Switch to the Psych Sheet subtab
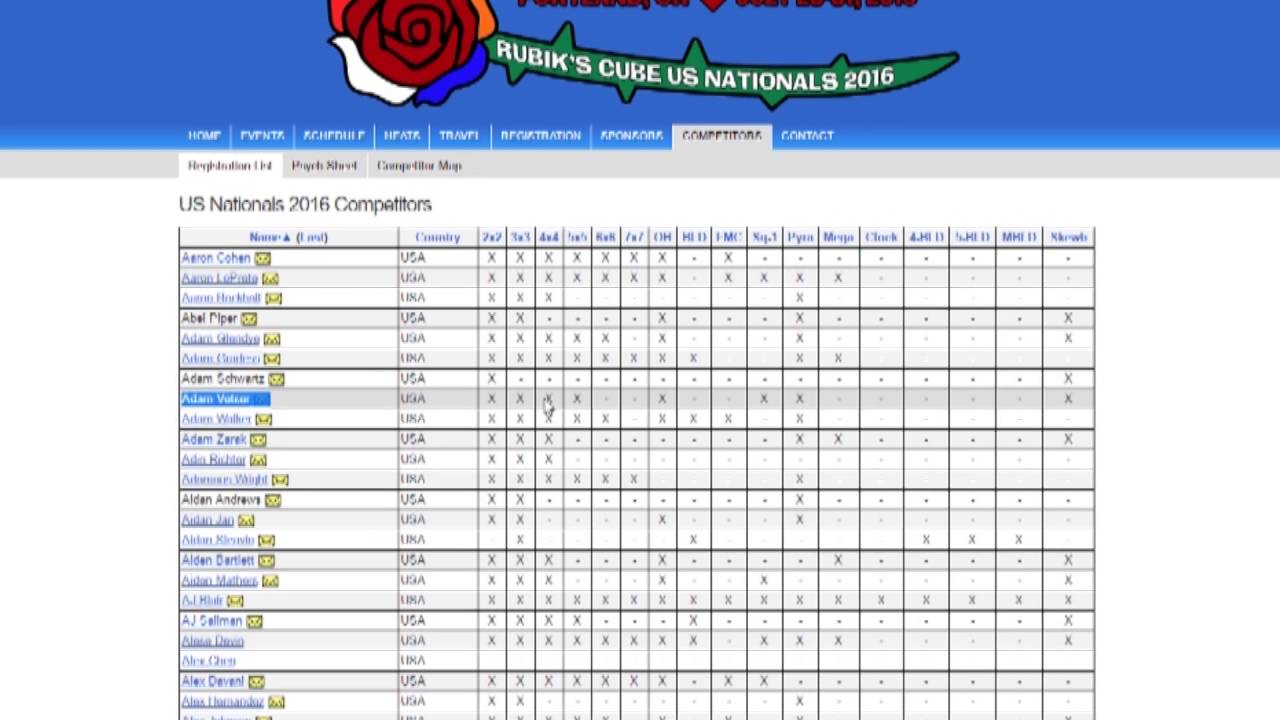The width and height of the screenshot is (1280, 720). [x=324, y=166]
